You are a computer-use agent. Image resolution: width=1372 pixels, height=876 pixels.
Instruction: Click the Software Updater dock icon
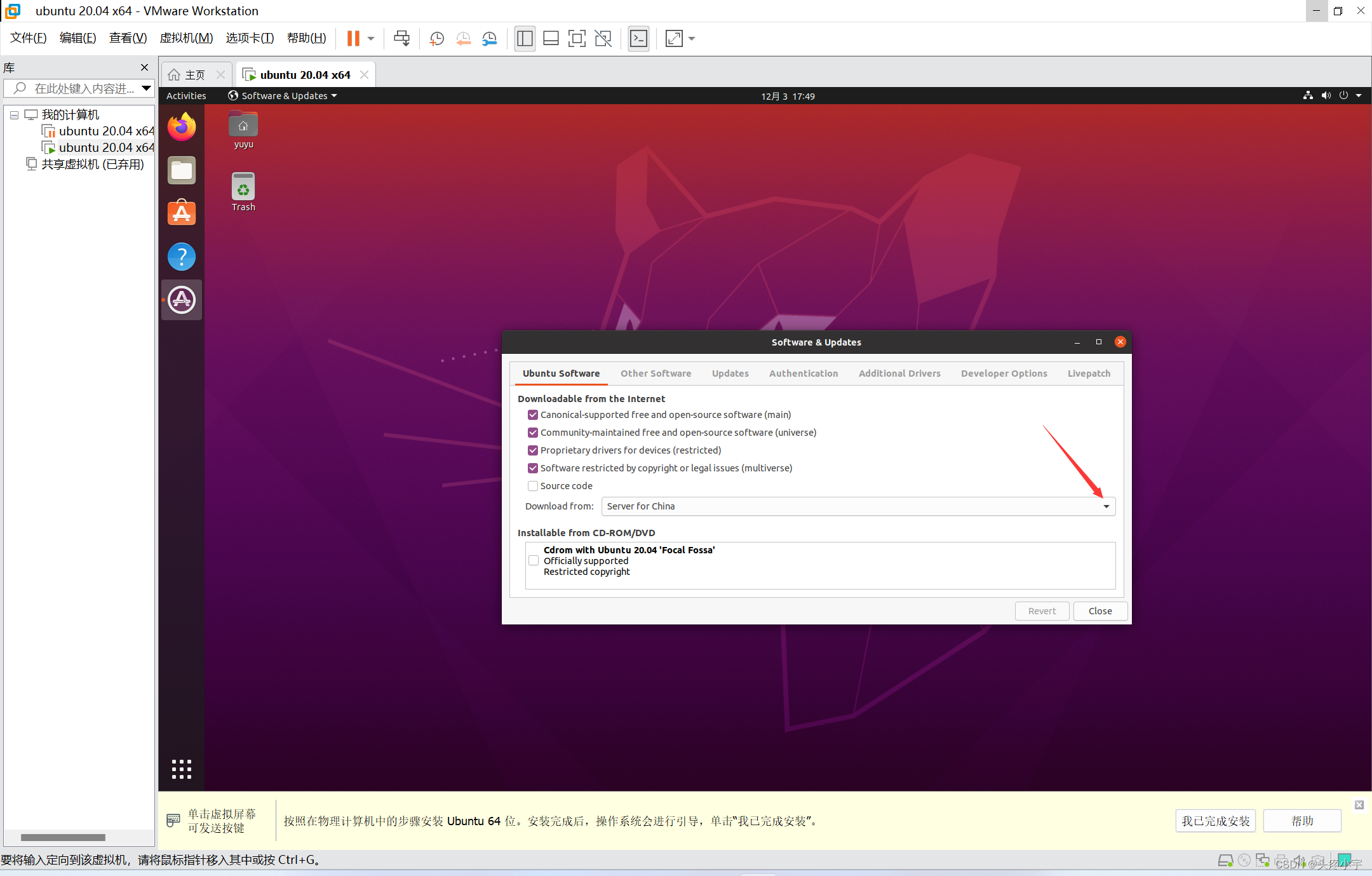click(x=182, y=300)
